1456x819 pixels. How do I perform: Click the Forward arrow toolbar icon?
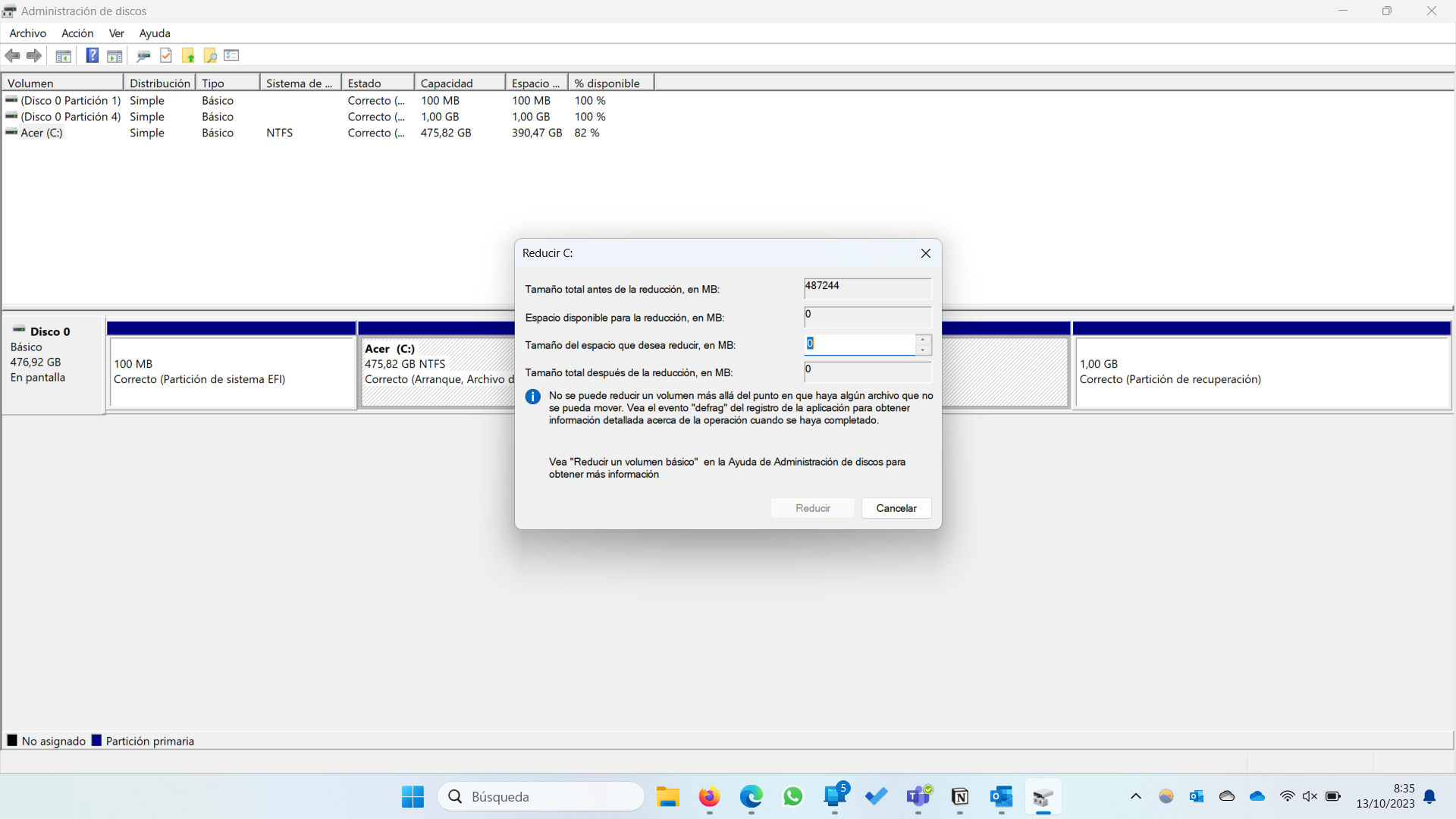[34, 55]
